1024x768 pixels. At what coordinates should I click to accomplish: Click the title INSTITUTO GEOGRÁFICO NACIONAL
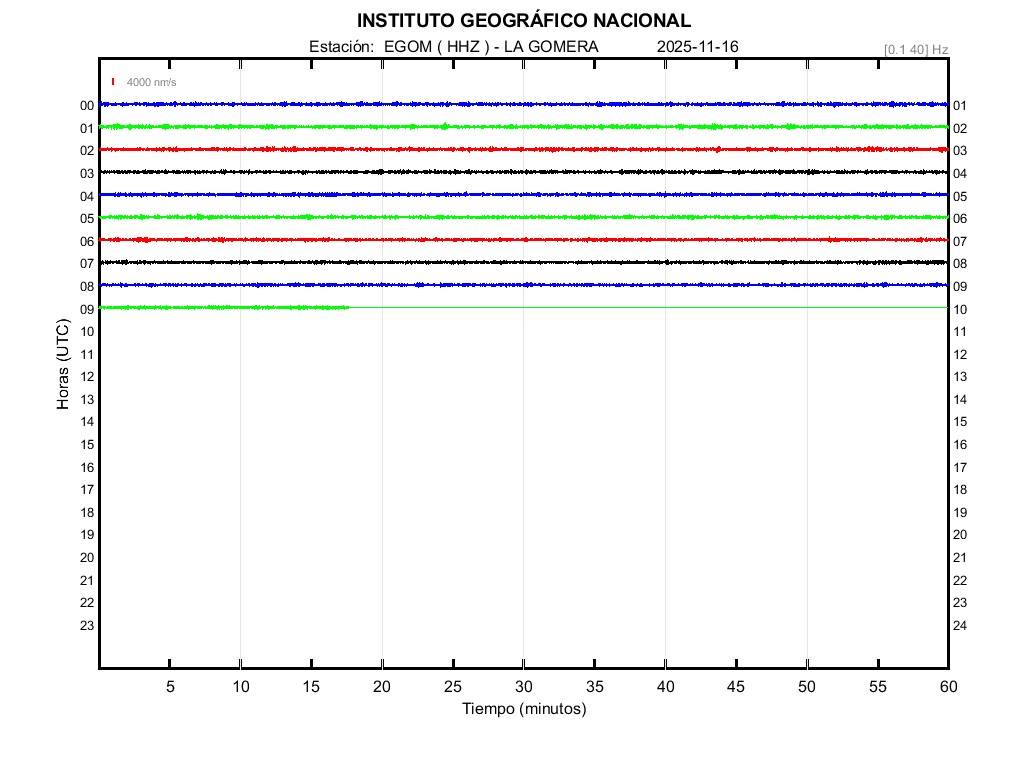(x=523, y=21)
